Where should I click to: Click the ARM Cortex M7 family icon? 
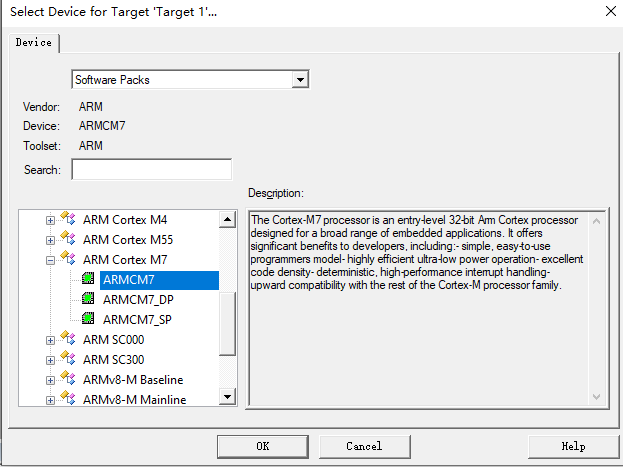click(68, 258)
